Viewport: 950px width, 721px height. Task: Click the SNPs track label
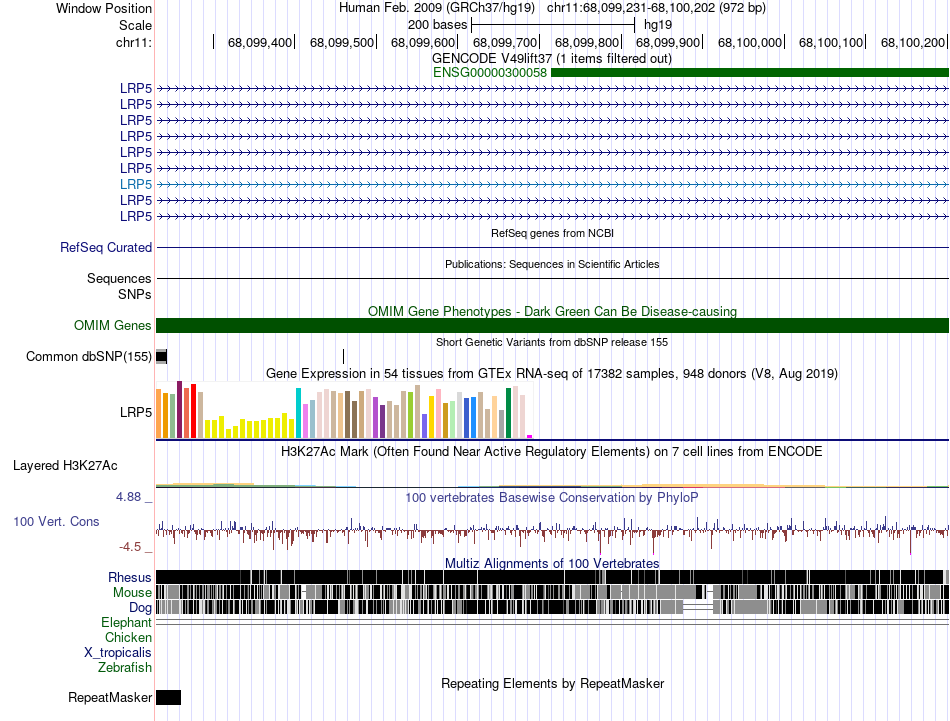(135, 294)
